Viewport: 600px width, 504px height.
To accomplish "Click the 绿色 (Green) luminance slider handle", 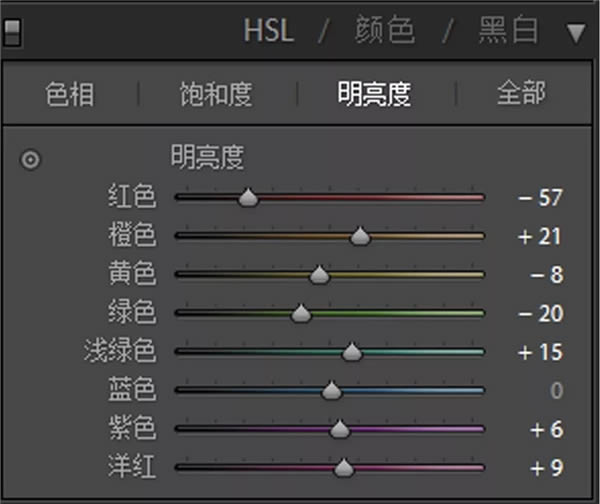I will (301, 314).
